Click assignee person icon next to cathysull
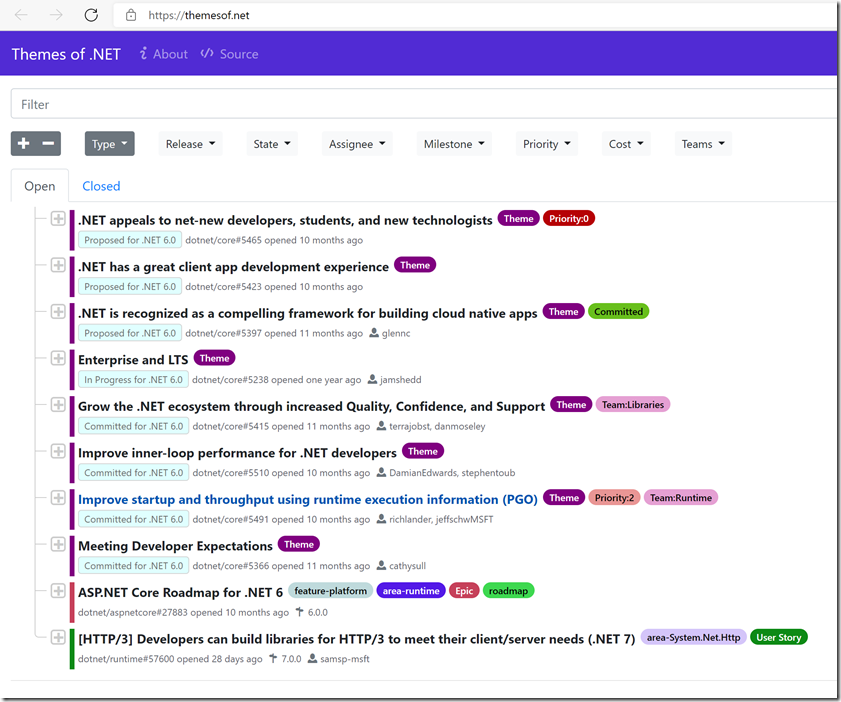This screenshot has width=841, height=702. tap(381, 565)
